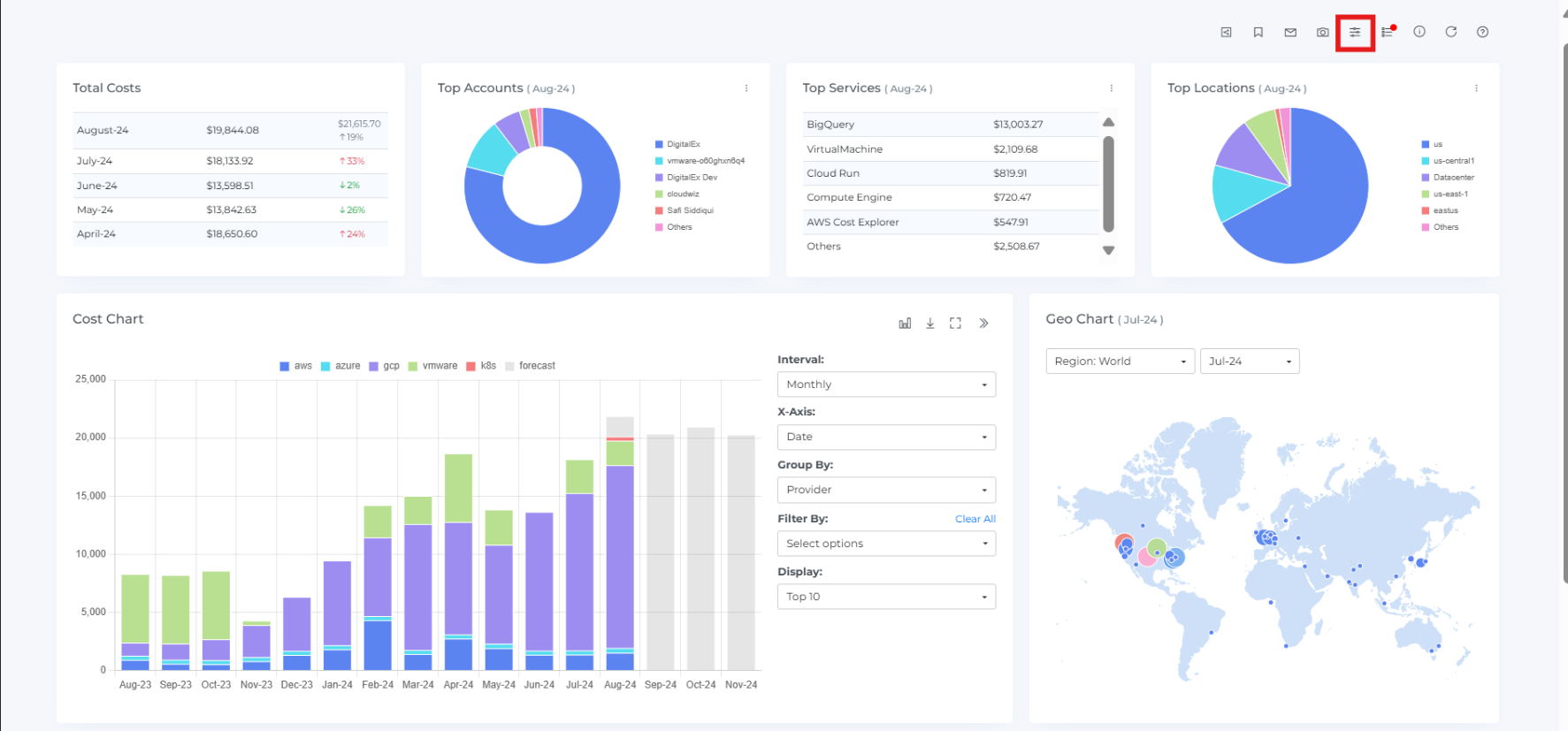Open Top Accounts three-dot menu
Image resolution: width=1568 pixels, height=731 pixels.
pos(746,88)
